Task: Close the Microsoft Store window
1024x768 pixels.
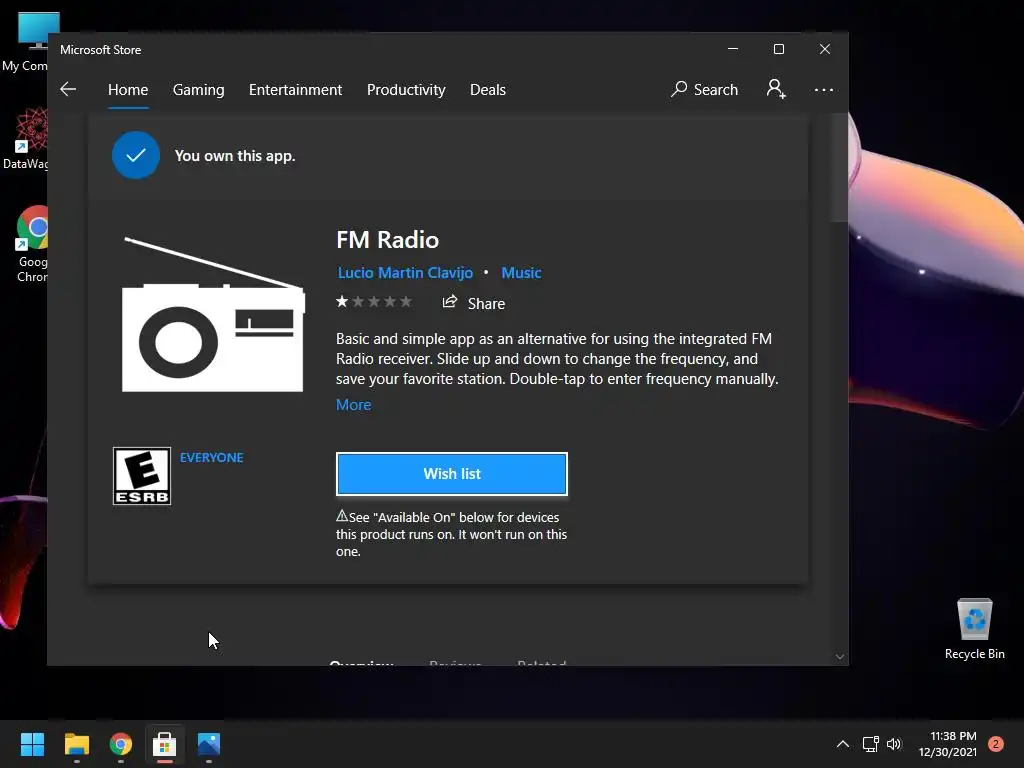Action: click(x=825, y=49)
